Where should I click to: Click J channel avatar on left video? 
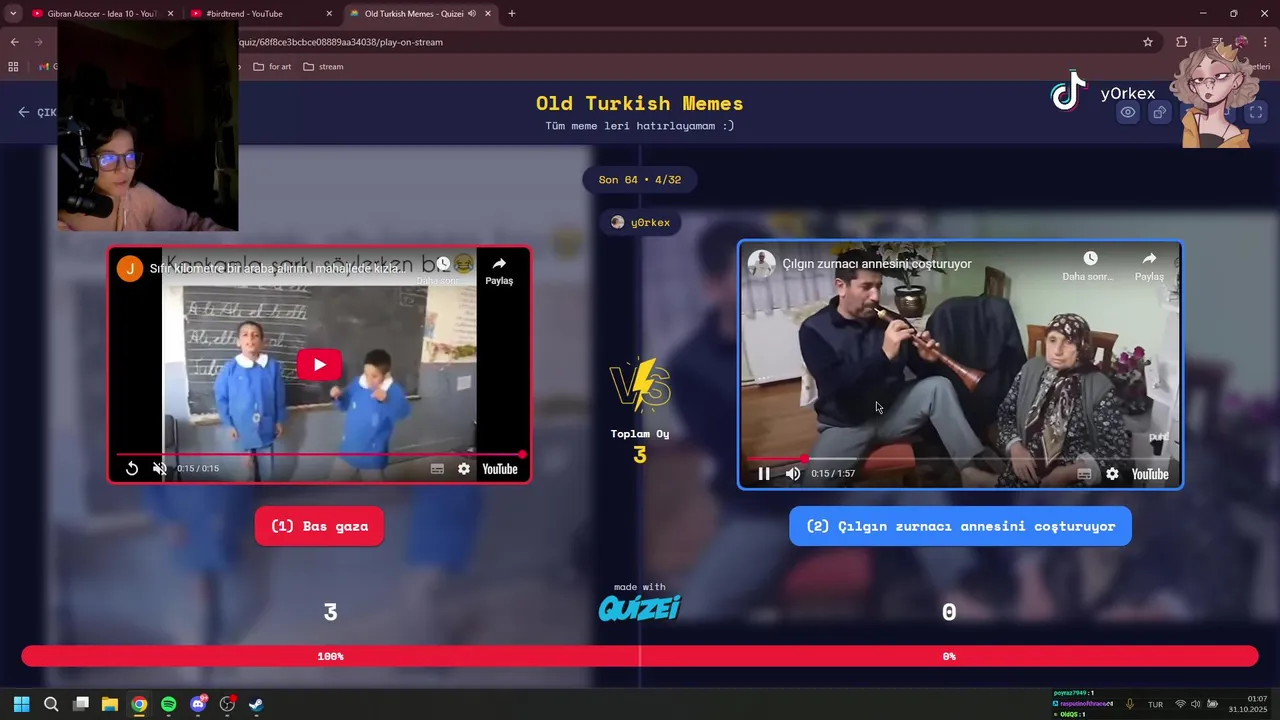click(x=130, y=268)
